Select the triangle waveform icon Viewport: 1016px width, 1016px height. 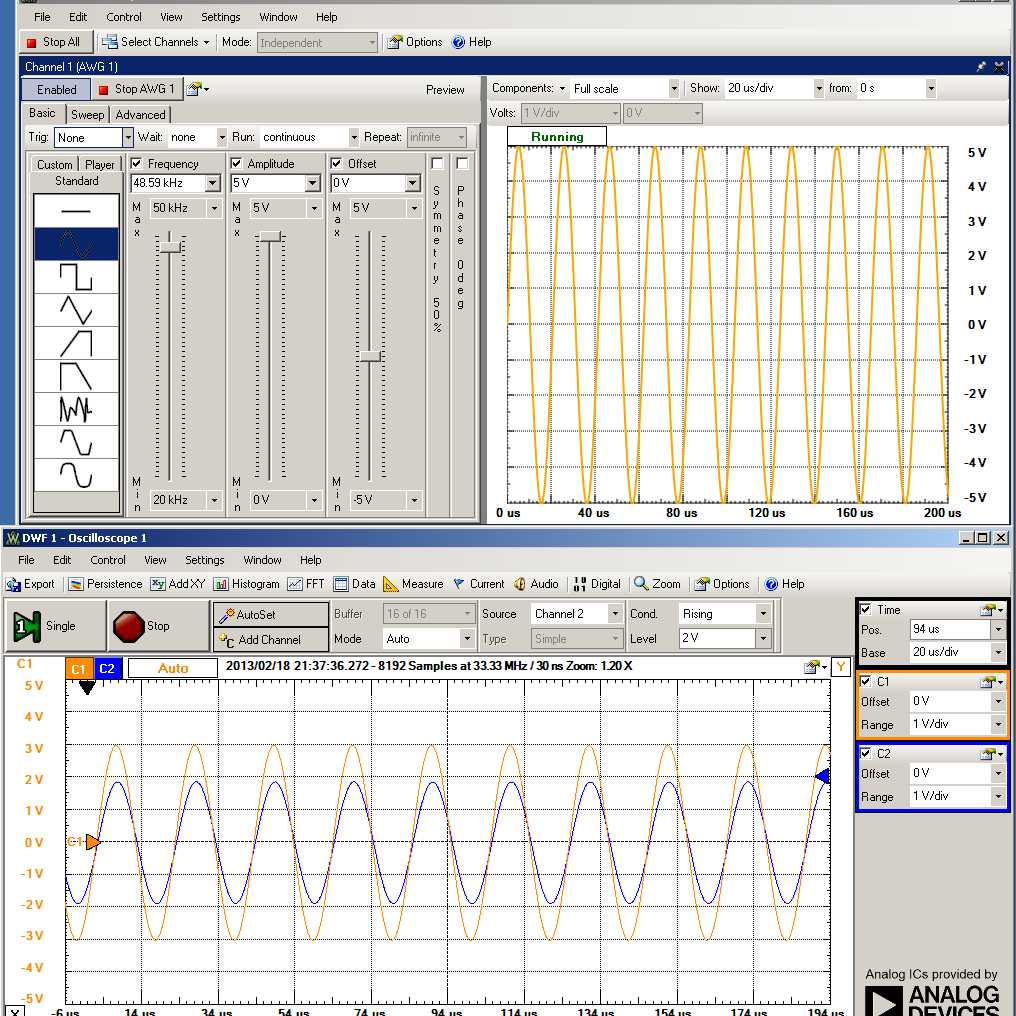[76, 310]
